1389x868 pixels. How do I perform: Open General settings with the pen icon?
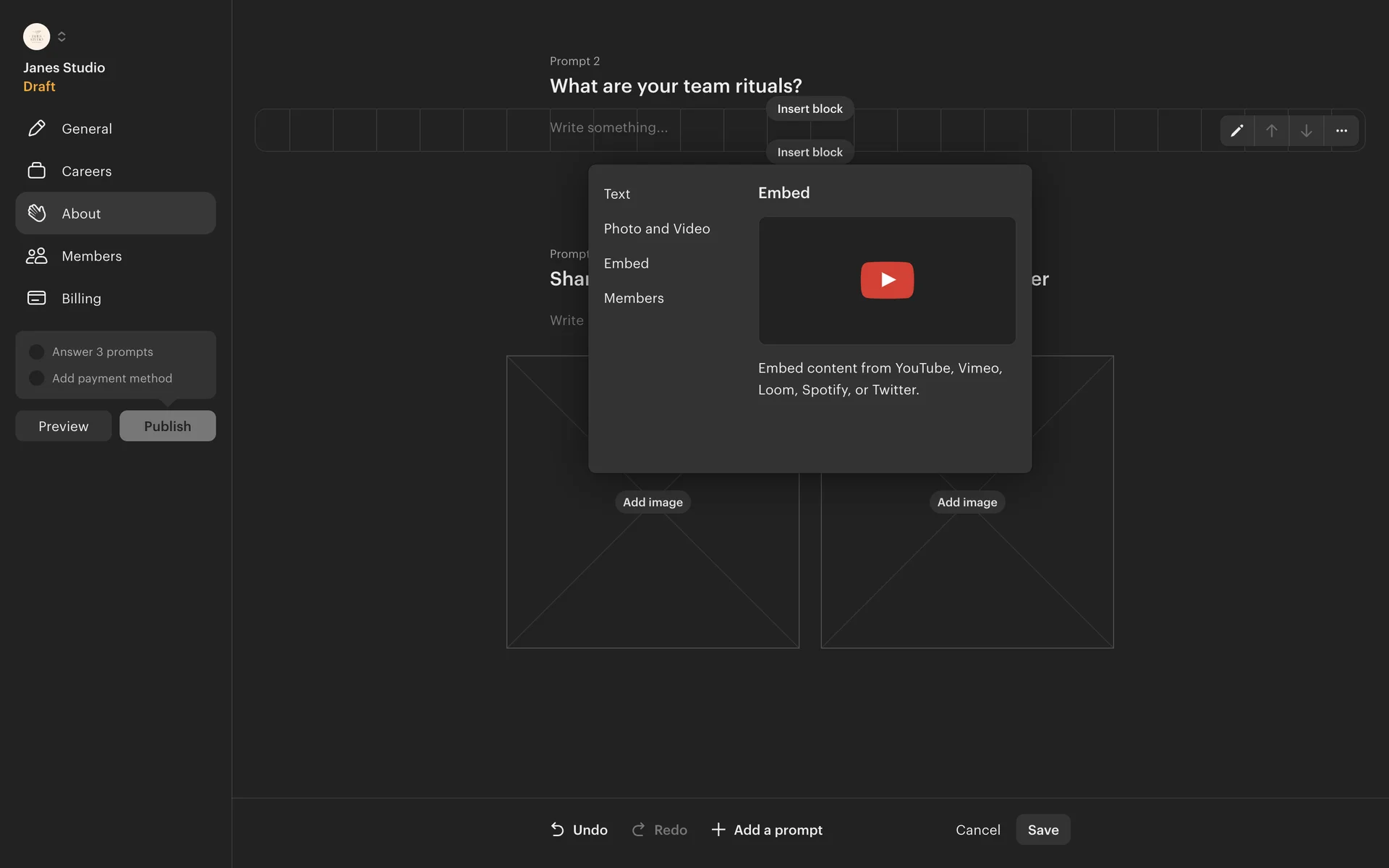36,128
